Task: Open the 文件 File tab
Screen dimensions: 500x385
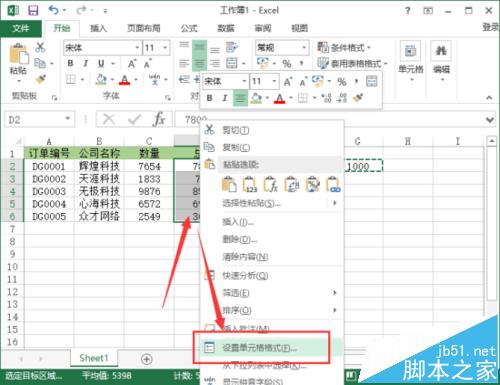Action: point(21,28)
